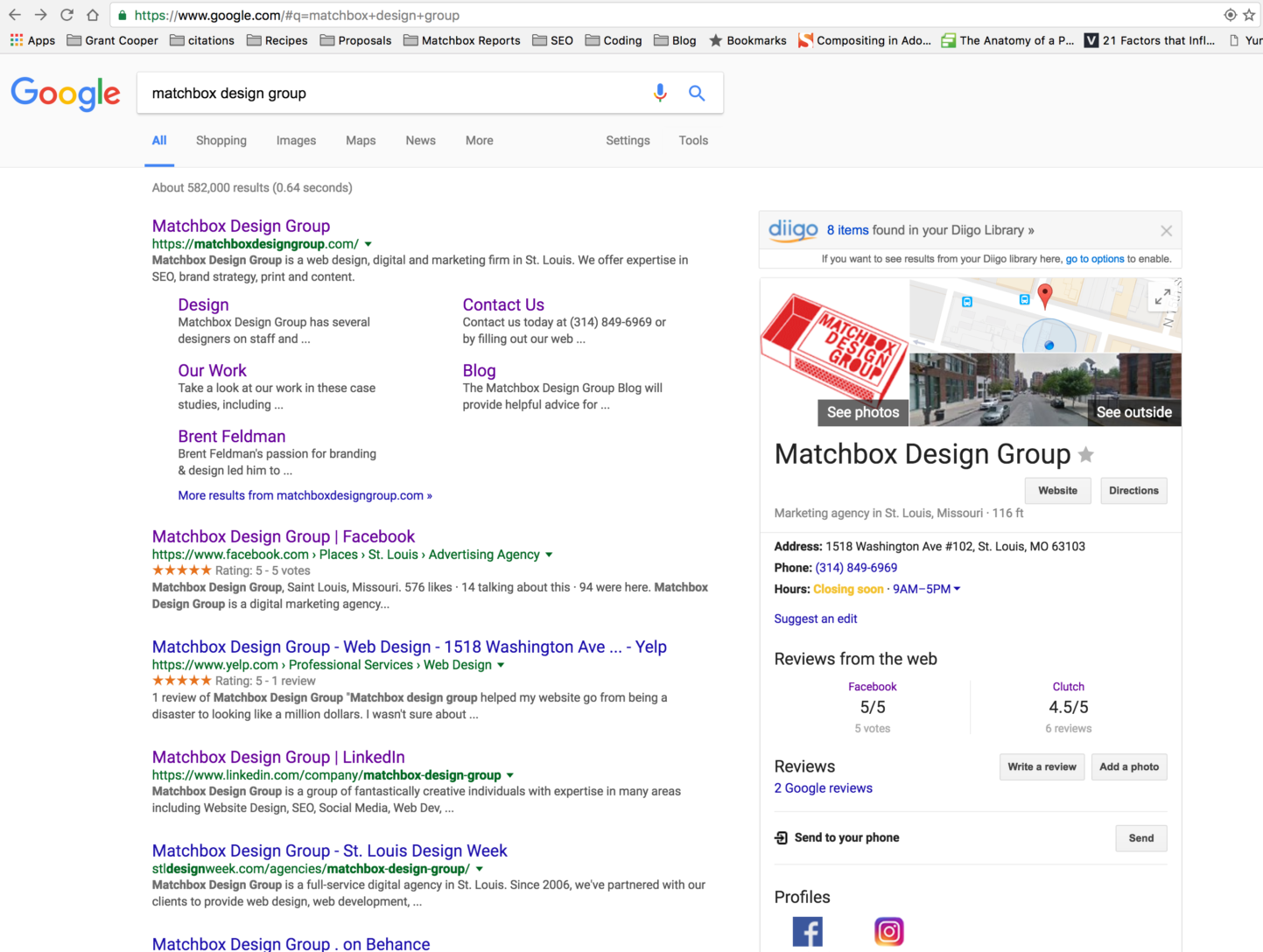Expand dropdown arrow beside Yelp result URL
1263x952 pixels.
click(501, 665)
